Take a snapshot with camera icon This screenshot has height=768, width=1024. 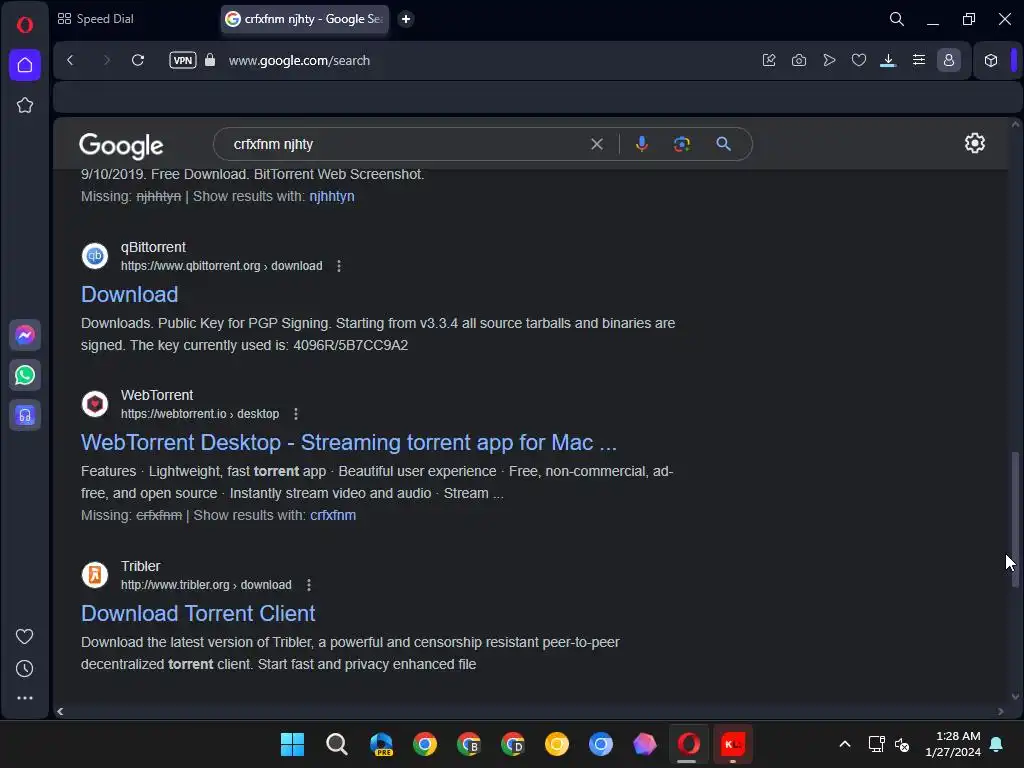coord(799,60)
